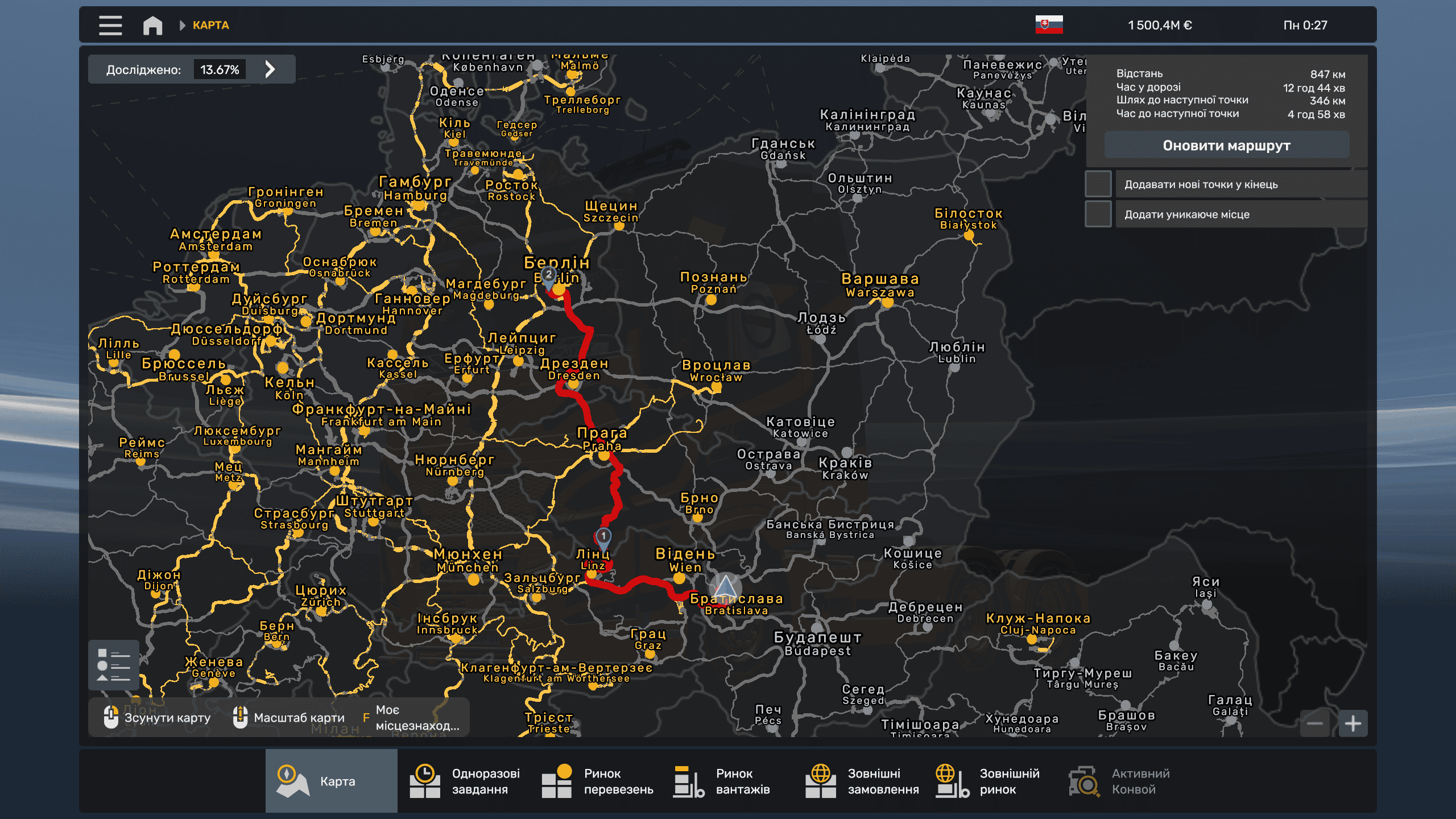This screenshot has height=819, width=1456.
Task: Select waypoint marker 2 at Berlin
Action: [x=548, y=275]
